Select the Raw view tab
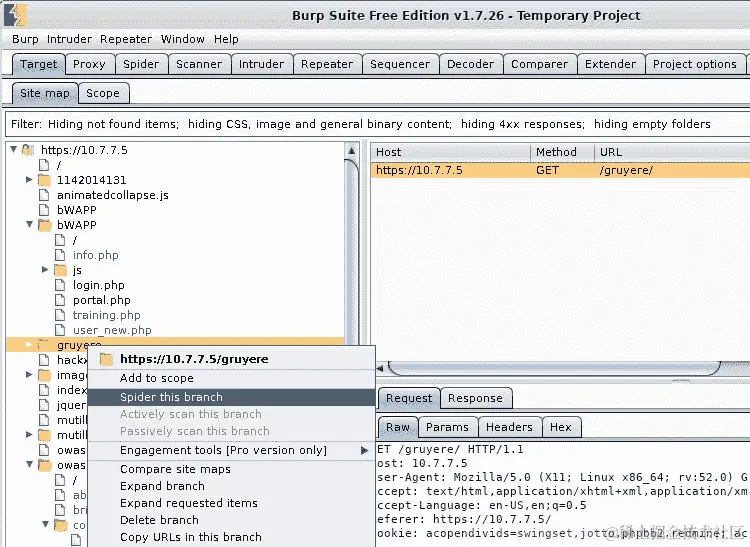 click(x=398, y=427)
